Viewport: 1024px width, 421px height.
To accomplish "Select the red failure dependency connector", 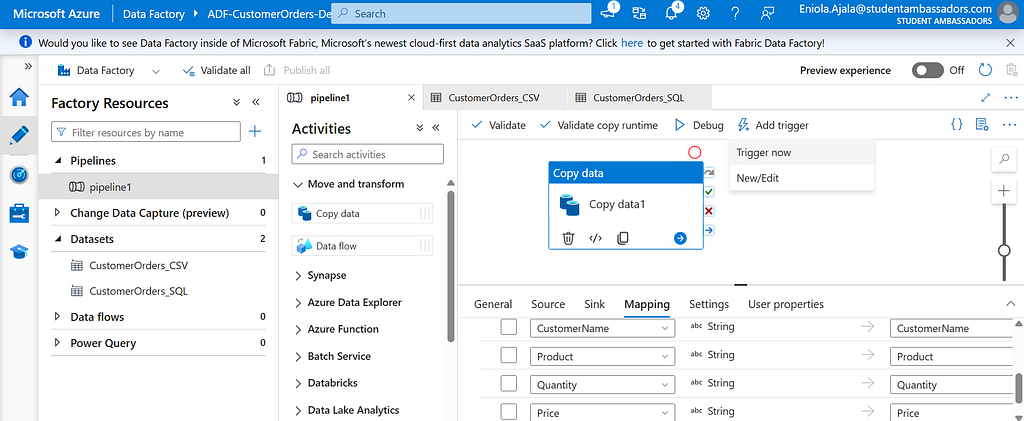I will (709, 211).
